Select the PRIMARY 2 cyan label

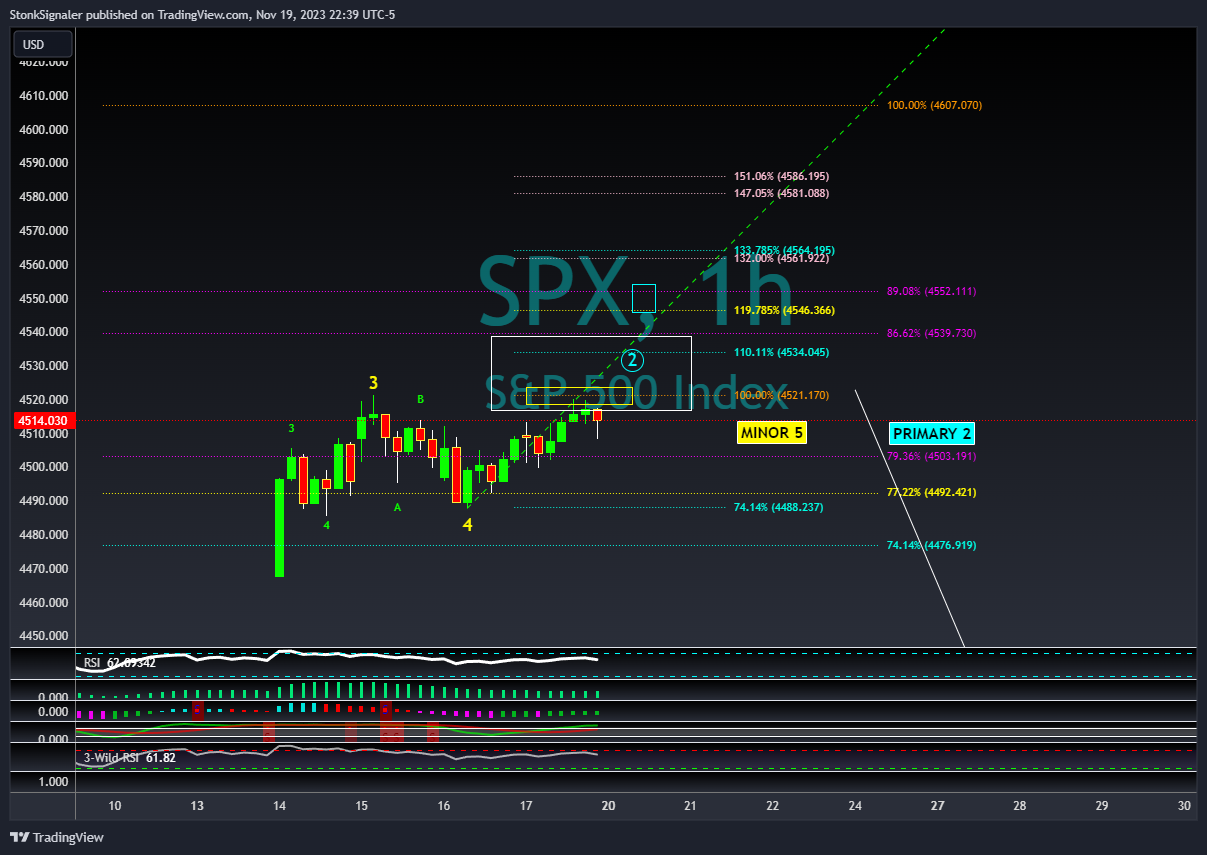[x=932, y=434]
